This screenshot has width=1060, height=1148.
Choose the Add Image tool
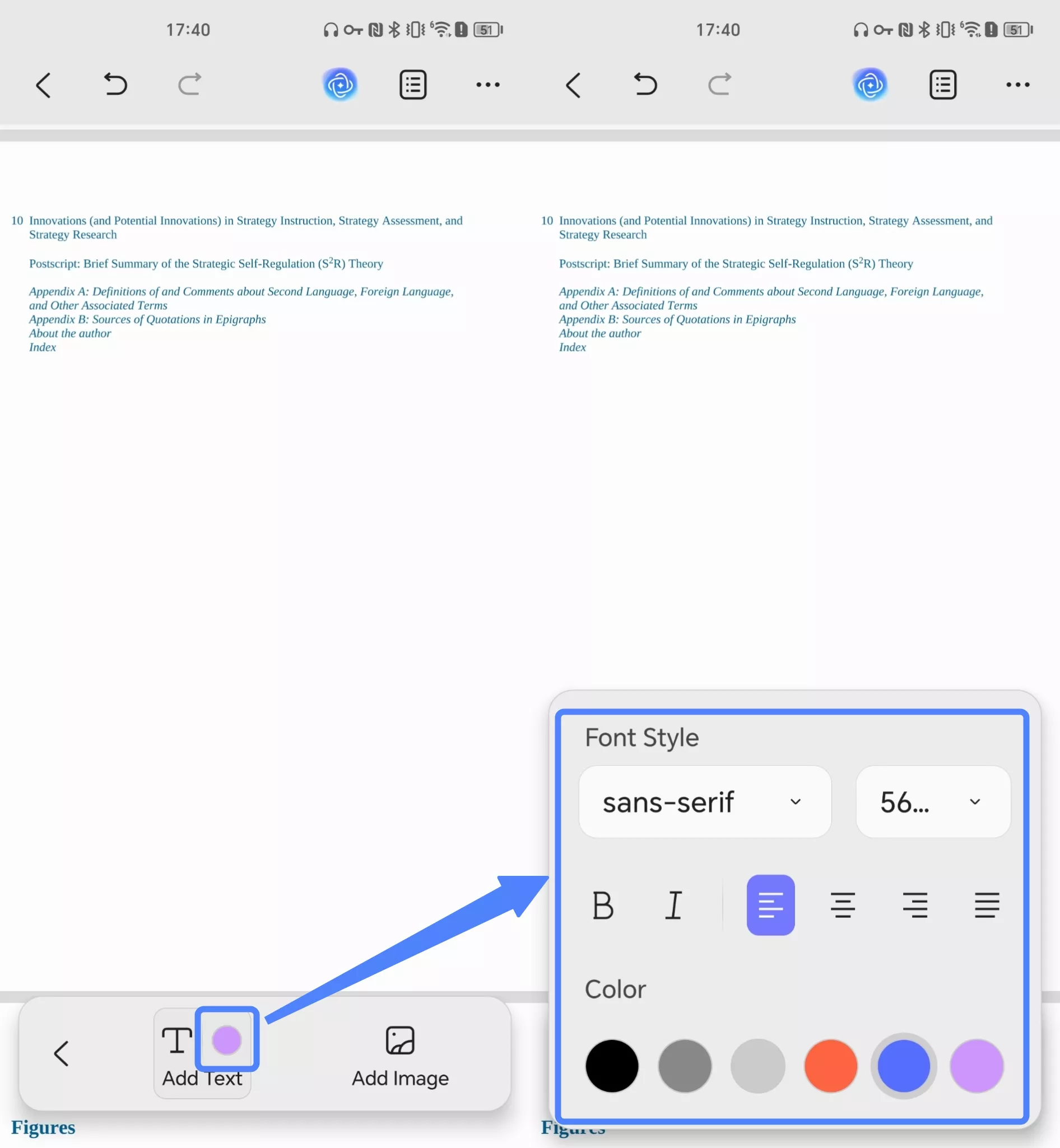click(x=401, y=1057)
